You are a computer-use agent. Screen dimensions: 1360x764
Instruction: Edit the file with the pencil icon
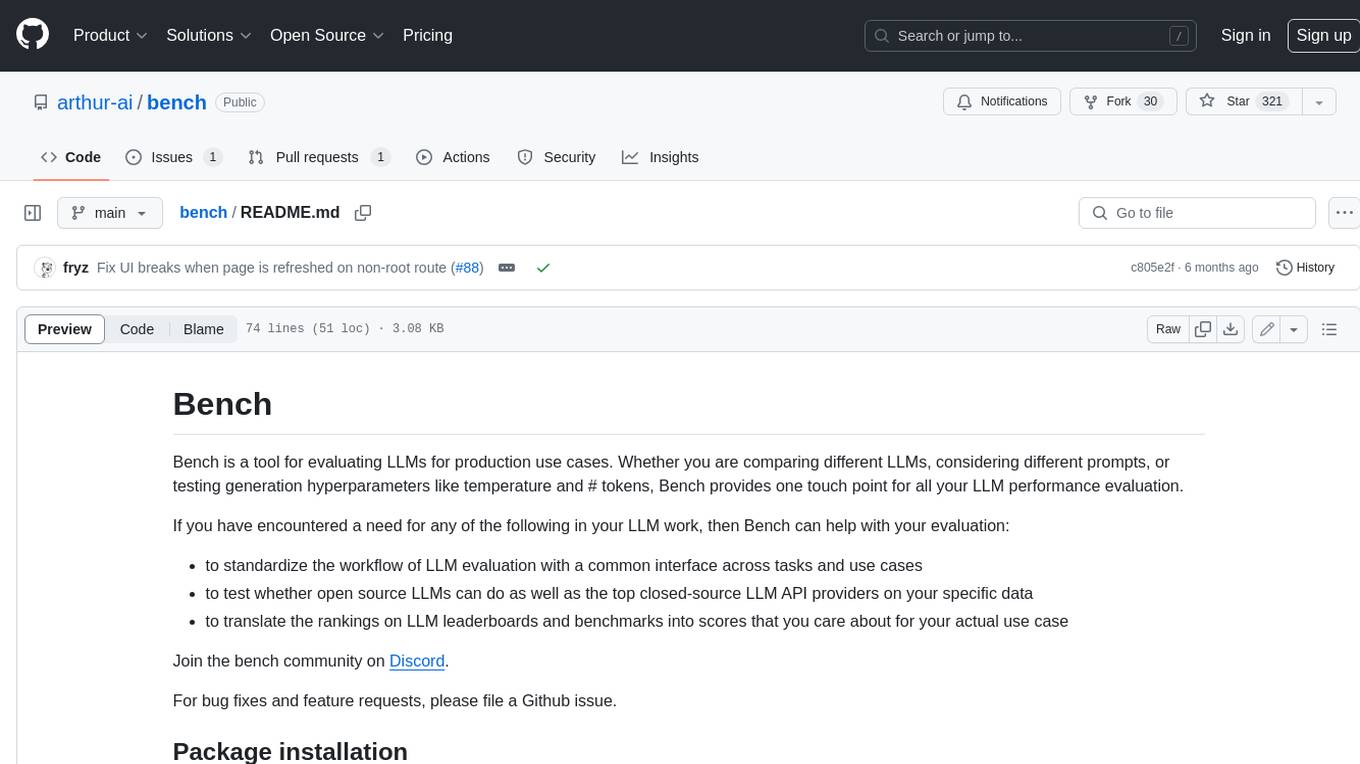pos(1266,329)
